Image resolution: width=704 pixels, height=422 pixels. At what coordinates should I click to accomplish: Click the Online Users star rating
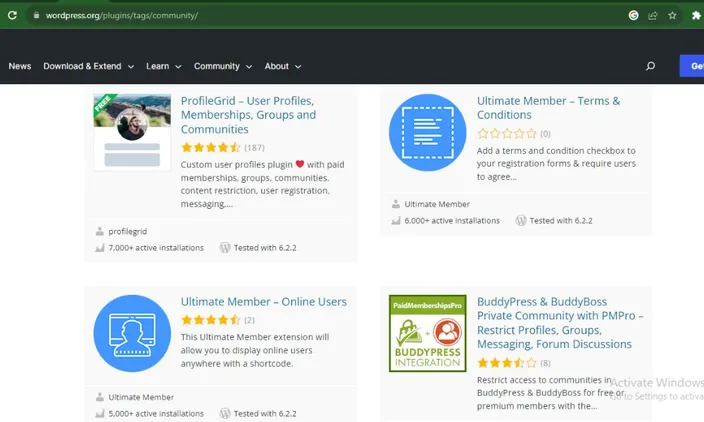(x=211, y=320)
